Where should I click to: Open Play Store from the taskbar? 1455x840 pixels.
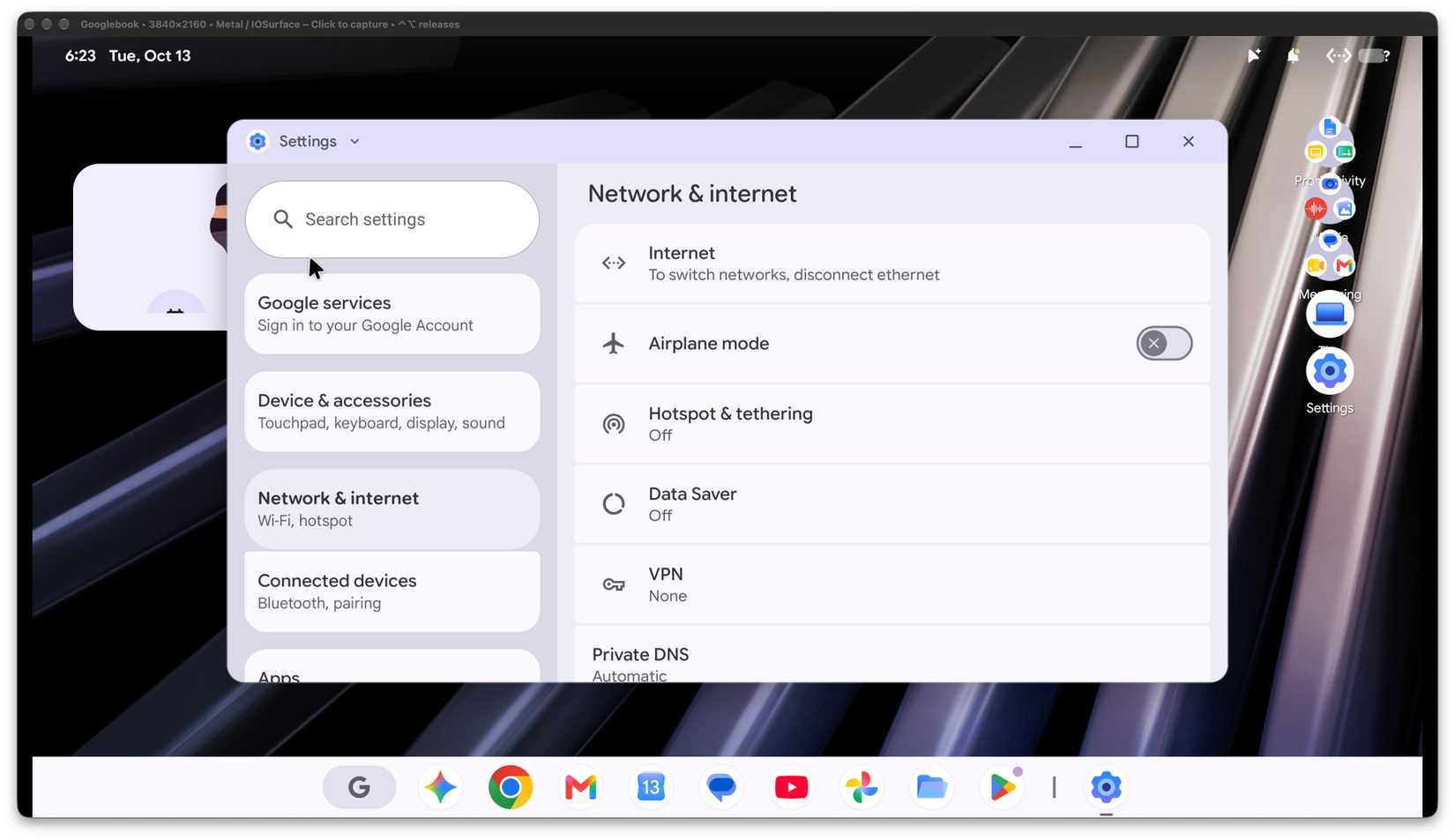coord(1002,787)
